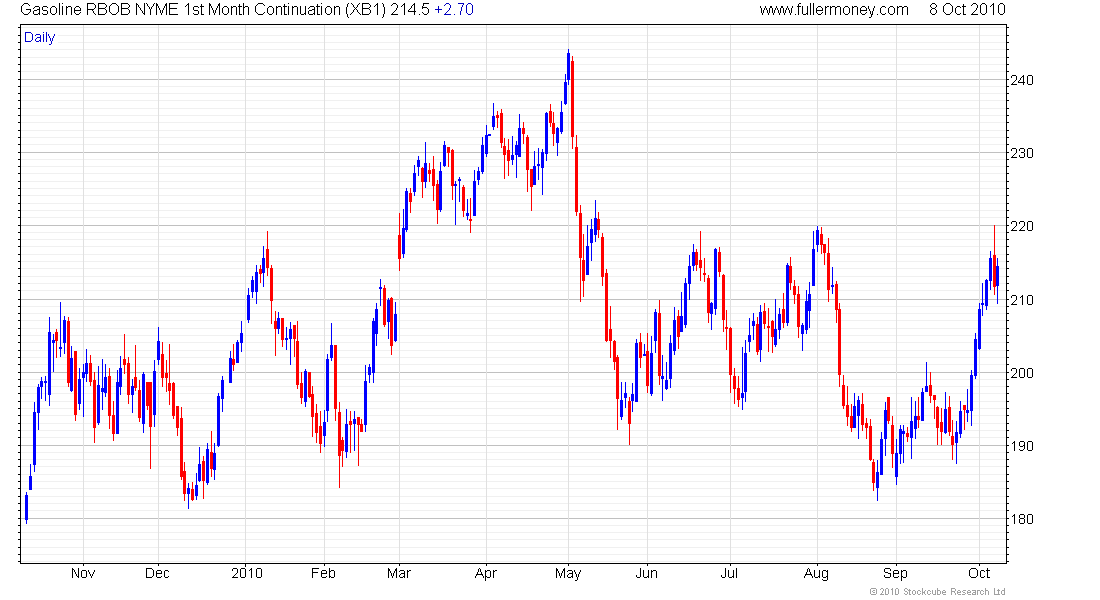Click the Dec date axis label
This screenshot has height=600, width=1100.
point(157,573)
